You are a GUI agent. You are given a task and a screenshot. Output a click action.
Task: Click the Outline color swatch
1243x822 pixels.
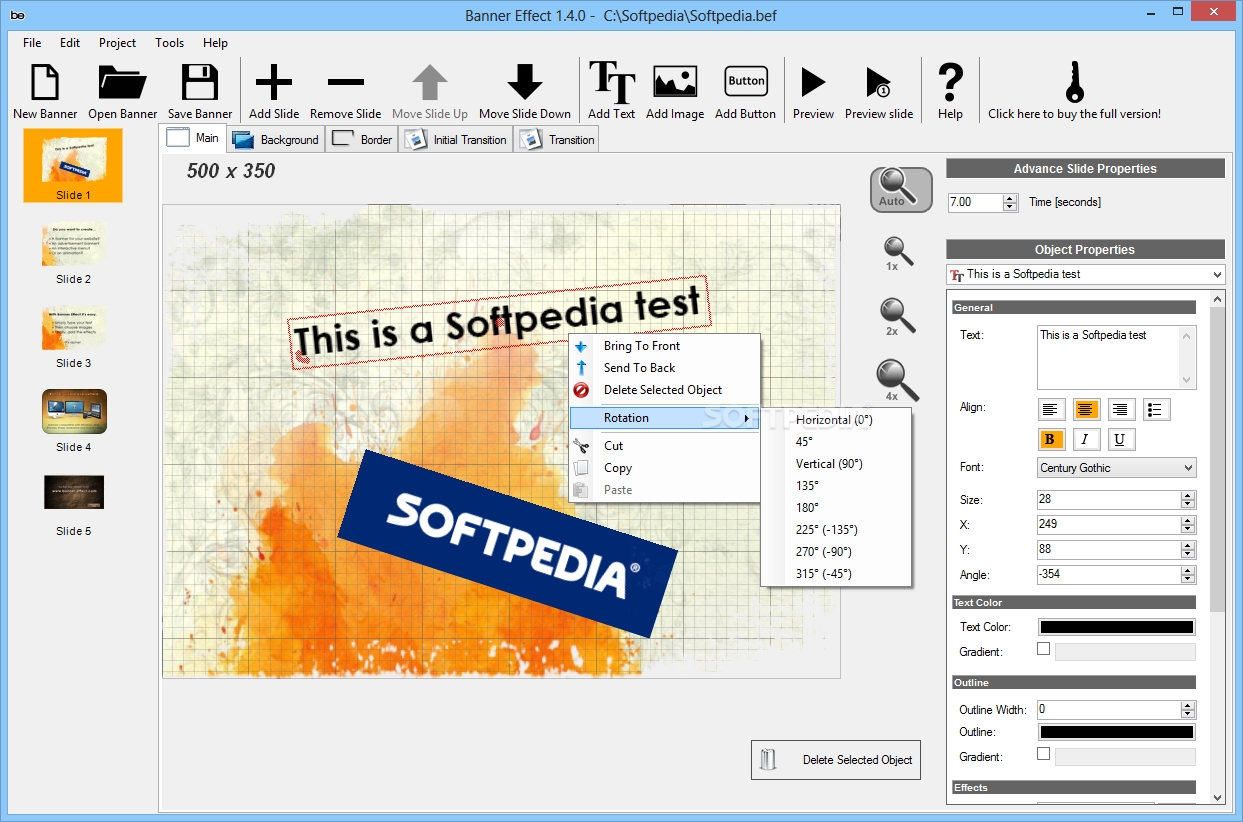(1117, 732)
